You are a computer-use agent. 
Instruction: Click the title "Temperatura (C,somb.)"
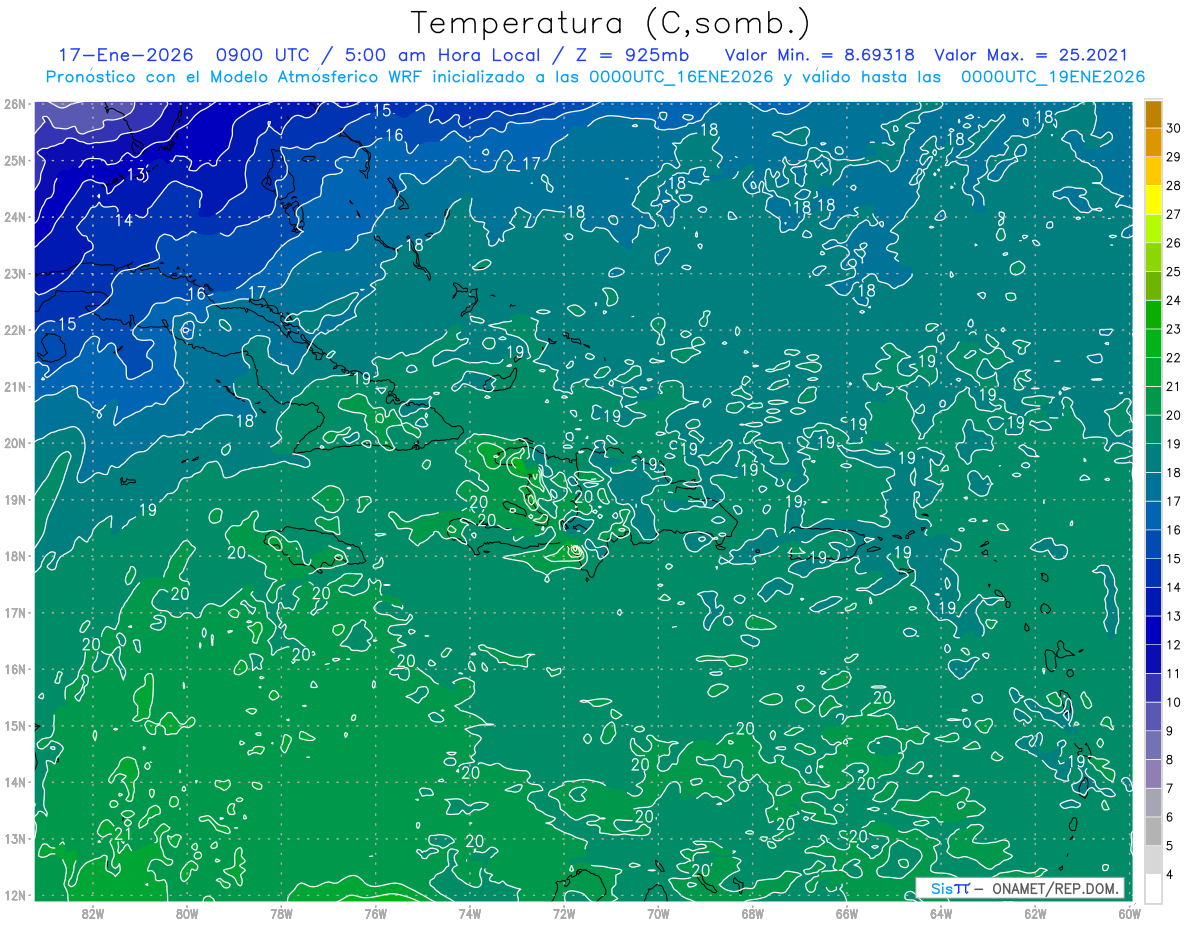(610, 23)
